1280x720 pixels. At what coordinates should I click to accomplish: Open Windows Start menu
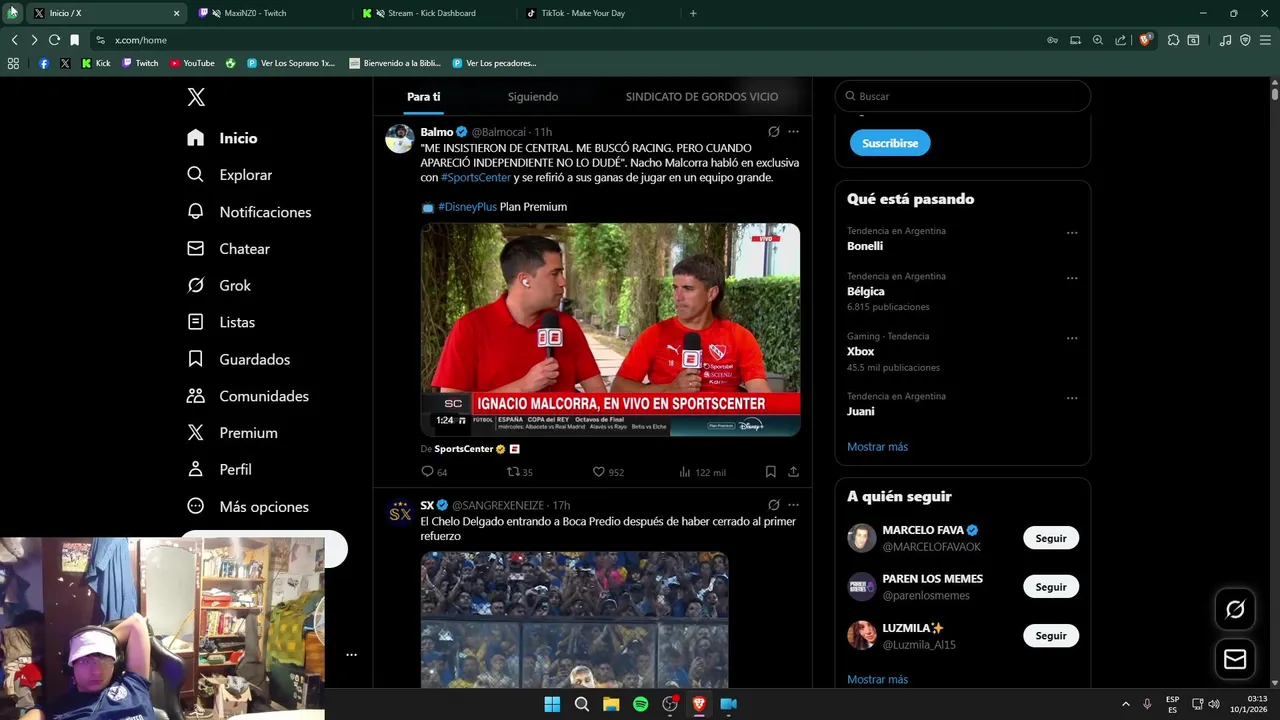point(552,704)
